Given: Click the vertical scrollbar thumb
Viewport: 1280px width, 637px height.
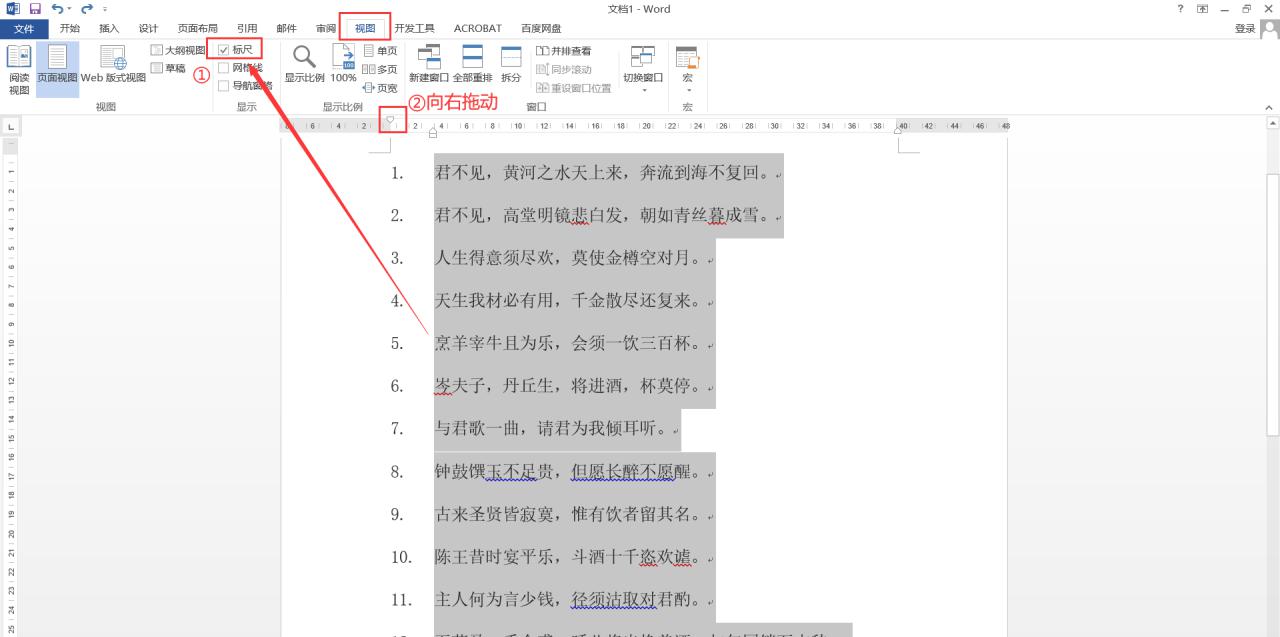Looking at the screenshot, I should 1273,305.
